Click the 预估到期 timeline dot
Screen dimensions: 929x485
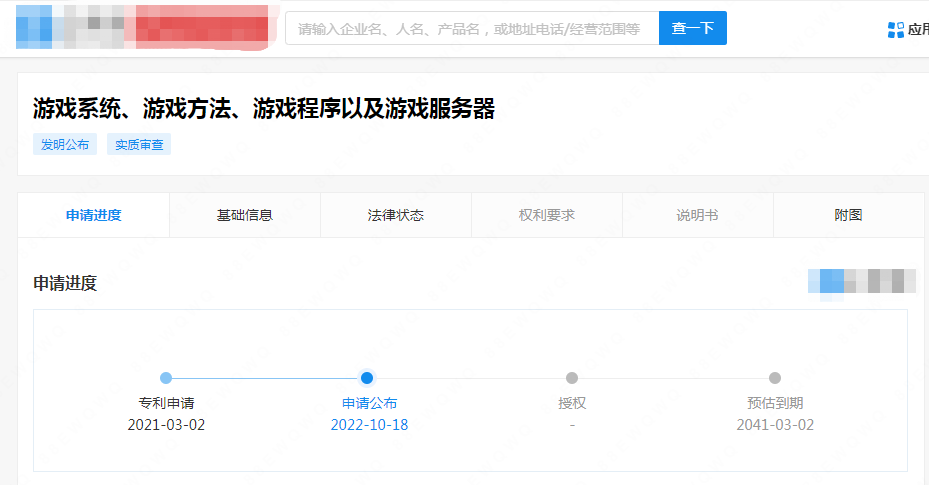pyautogui.click(x=775, y=378)
